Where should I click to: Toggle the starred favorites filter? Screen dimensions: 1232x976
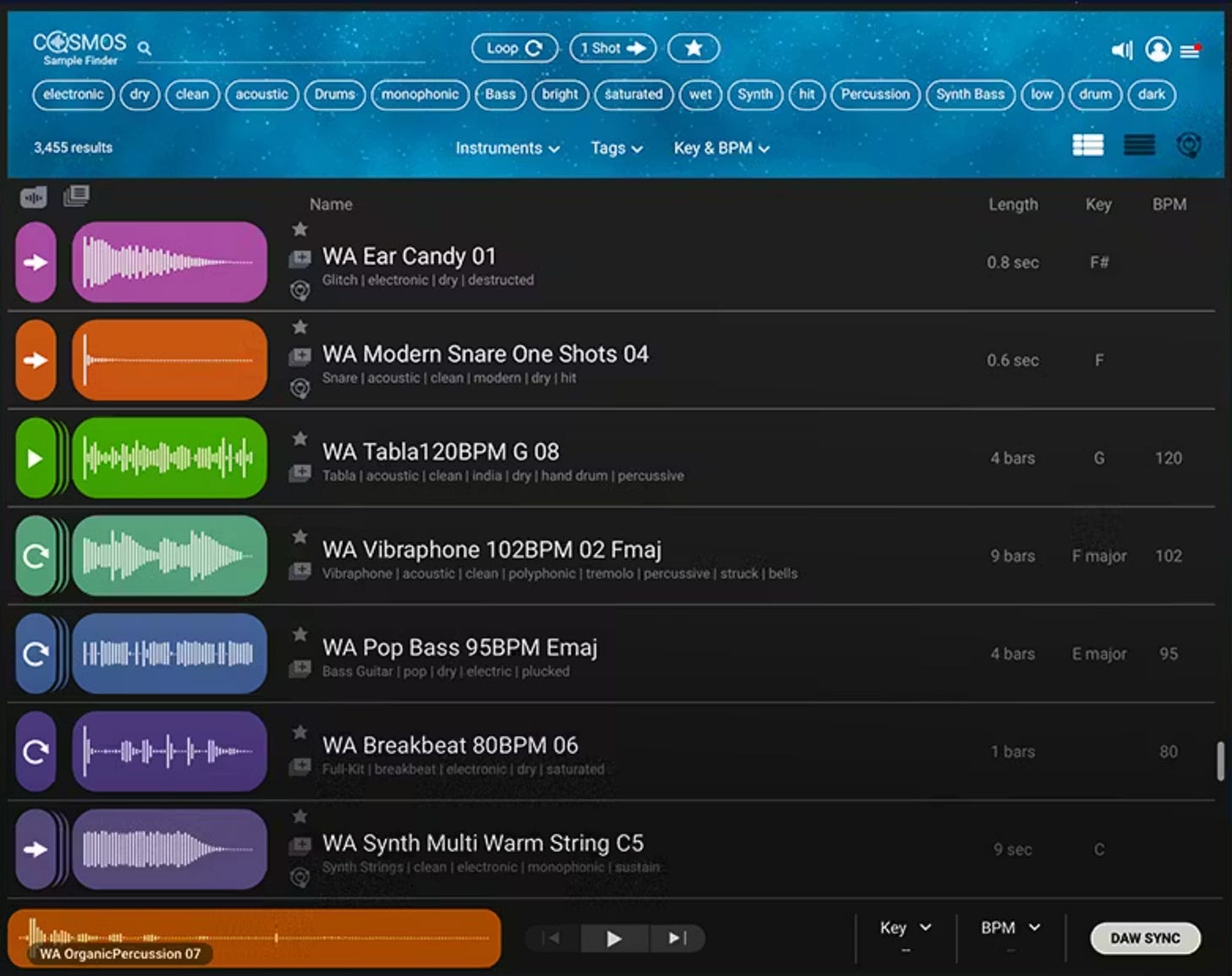pyautogui.click(x=693, y=48)
